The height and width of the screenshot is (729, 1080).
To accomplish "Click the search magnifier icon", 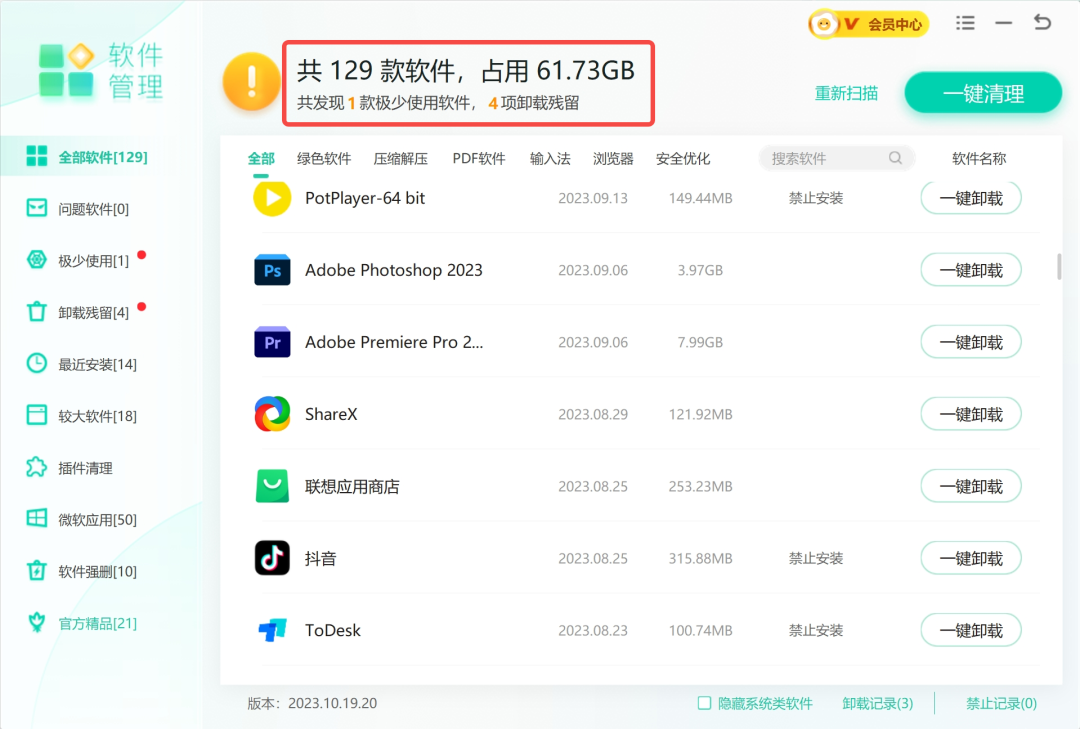I will click(x=895, y=158).
